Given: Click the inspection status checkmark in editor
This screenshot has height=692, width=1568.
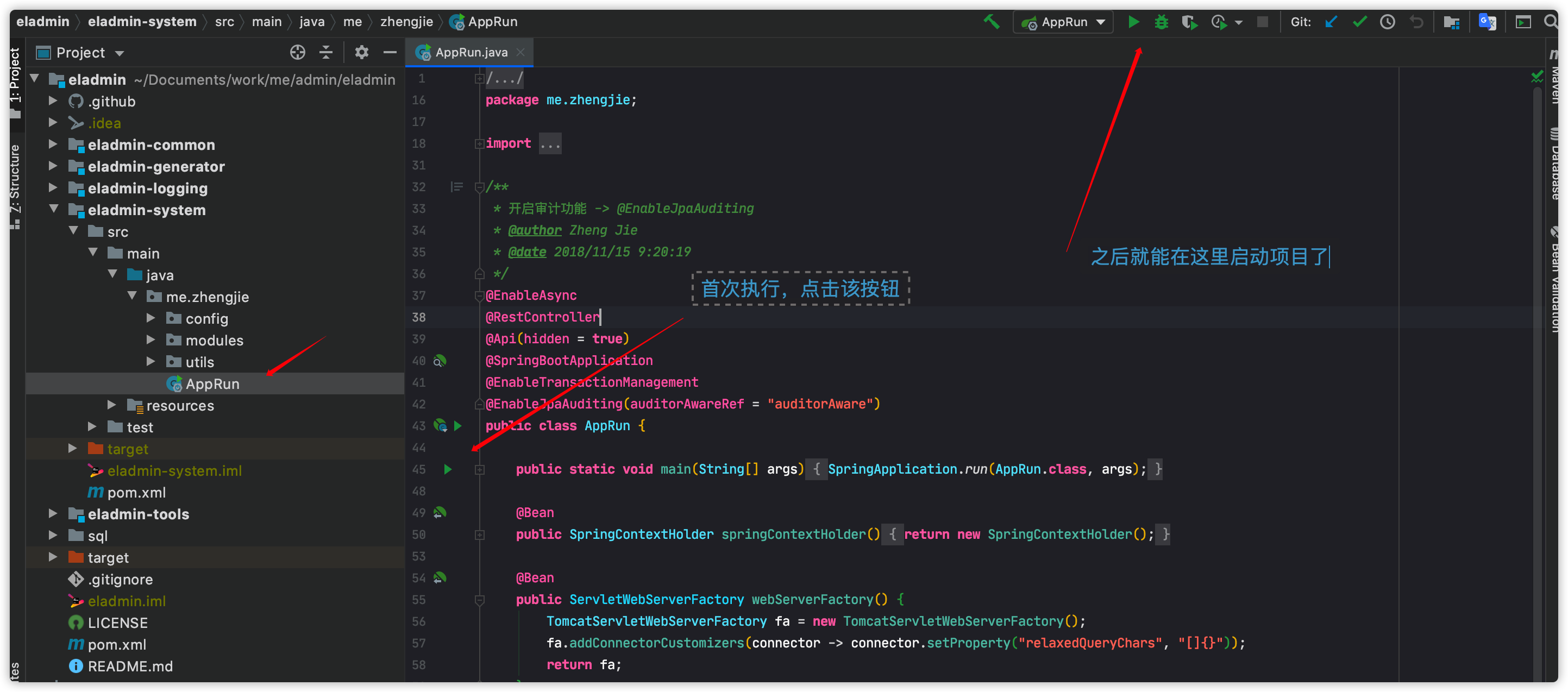Looking at the screenshot, I should [1536, 77].
